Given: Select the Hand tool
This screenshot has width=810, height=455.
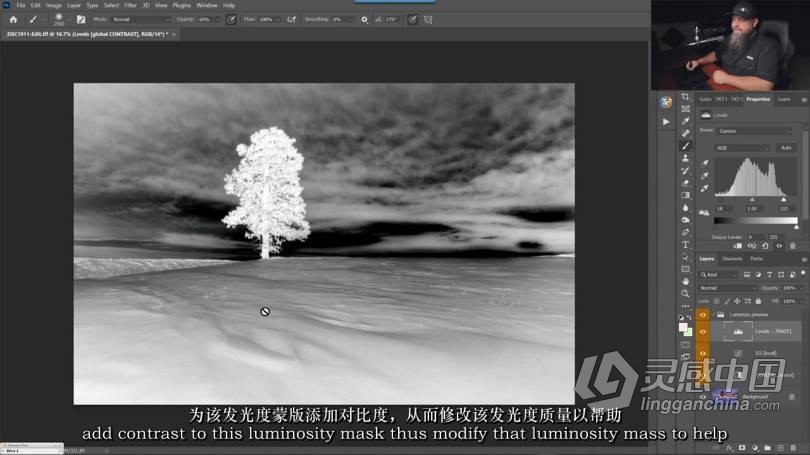Looking at the screenshot, I should pos(685,281).
